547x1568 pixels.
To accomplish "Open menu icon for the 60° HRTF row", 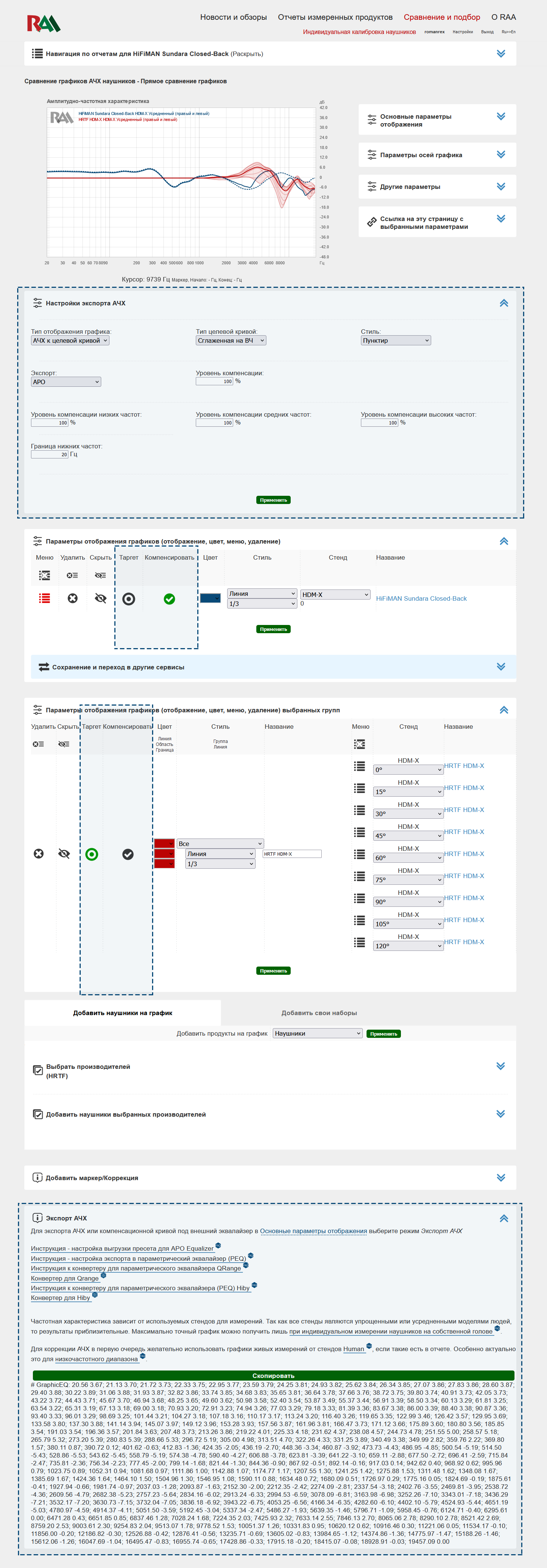I will pyautogui.click(x=359, y=854).
